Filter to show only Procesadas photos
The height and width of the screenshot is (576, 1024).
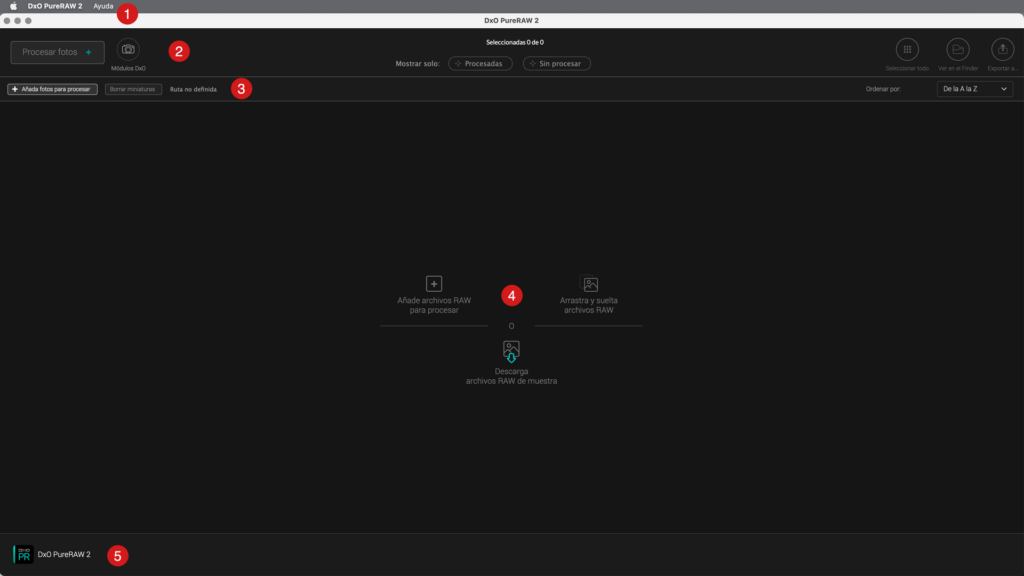coord(480,63)
